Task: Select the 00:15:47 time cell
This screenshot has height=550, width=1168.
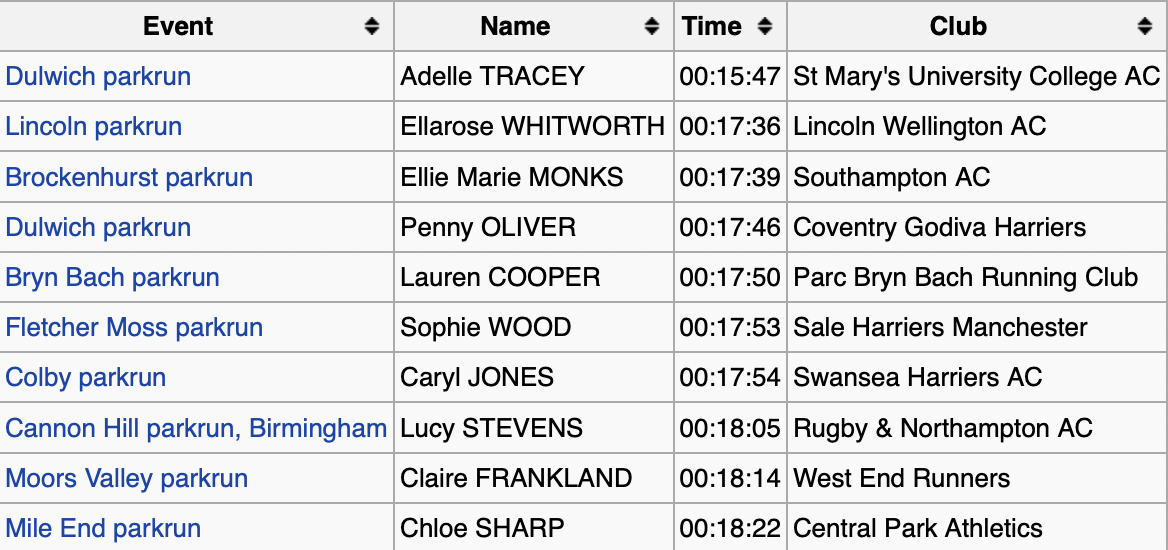Action: click(x=731, y=76)
